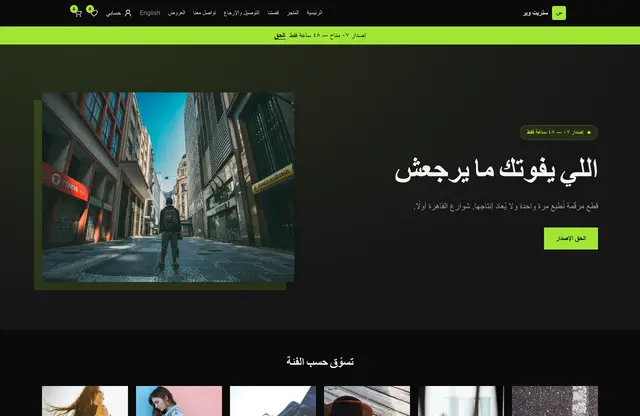
Task: Open the تواصل معنا nav item
Action: click(x=204, y=13)
